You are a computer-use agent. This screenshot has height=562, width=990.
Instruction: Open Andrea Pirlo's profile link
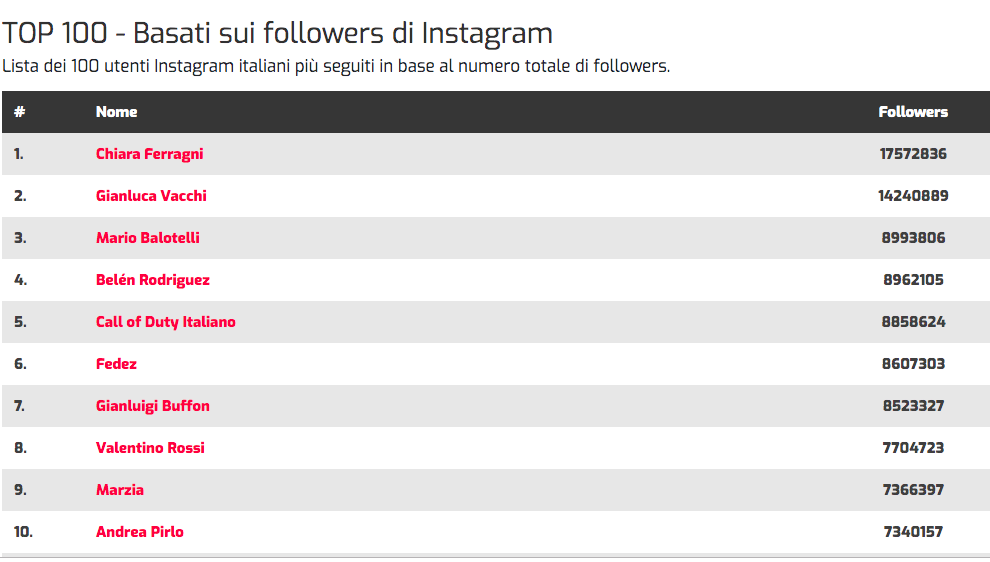(140, 532)
